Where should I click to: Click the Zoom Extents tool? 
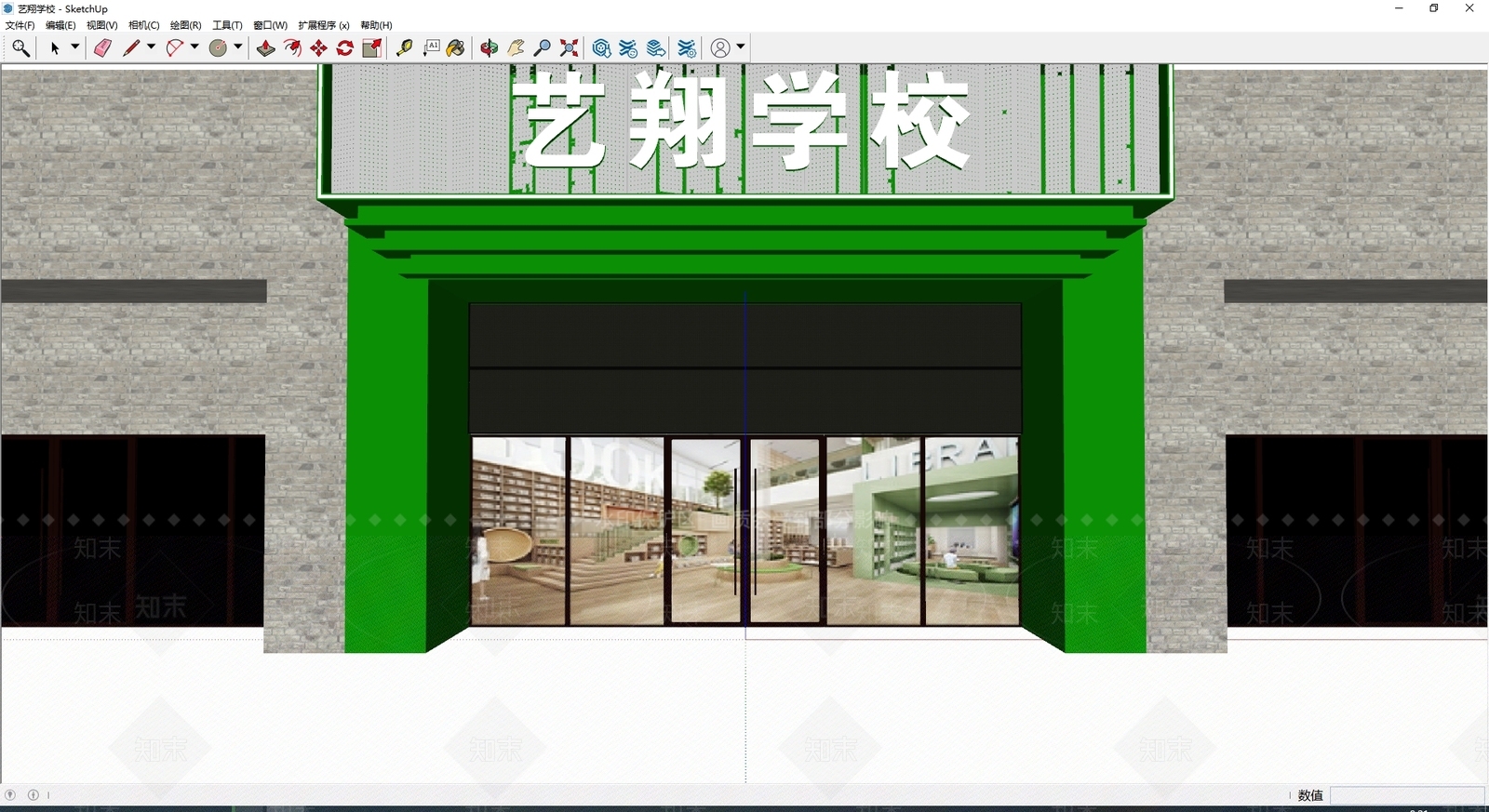[x=570, y=48]
